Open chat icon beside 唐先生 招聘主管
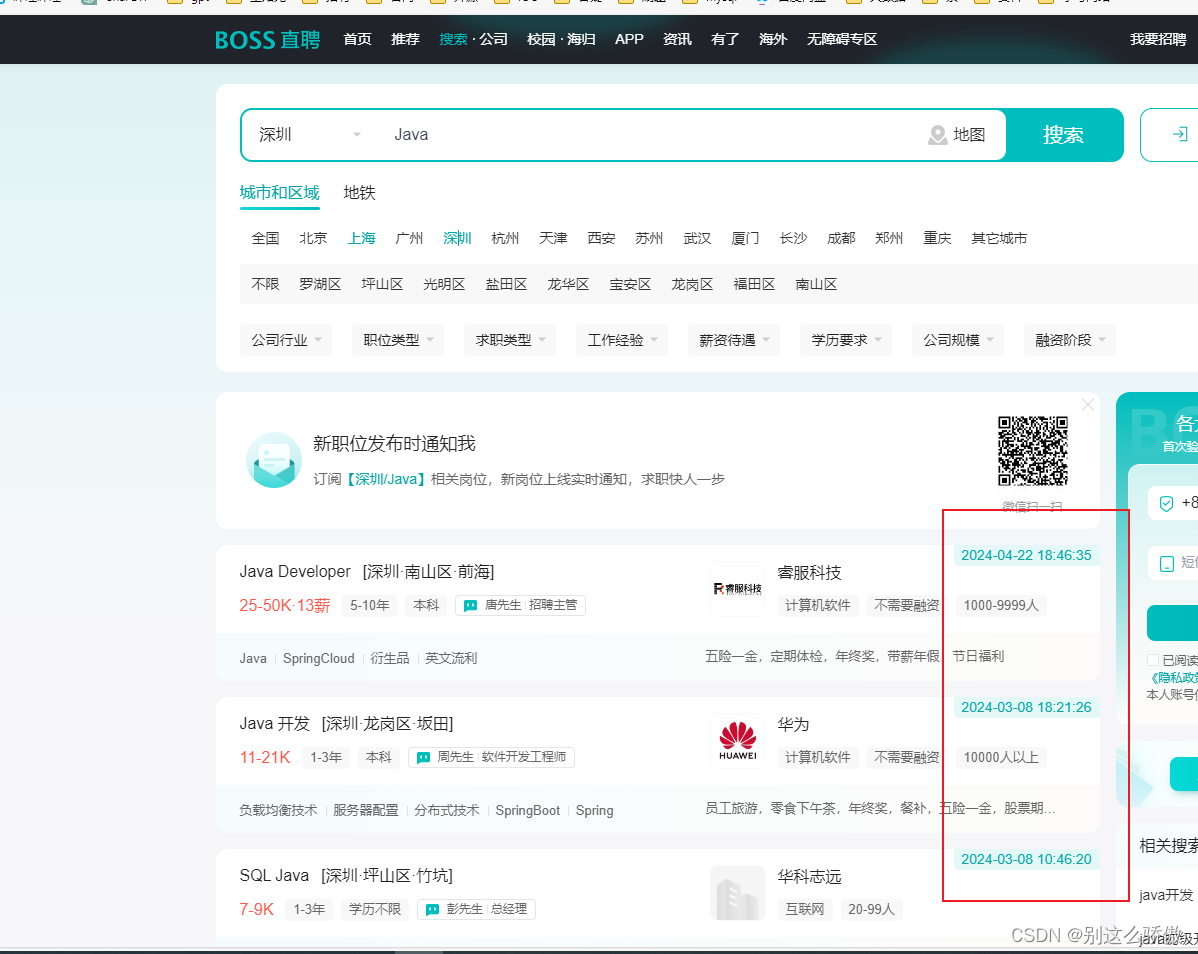This screenshot has width=1198, height=954. 469,605
